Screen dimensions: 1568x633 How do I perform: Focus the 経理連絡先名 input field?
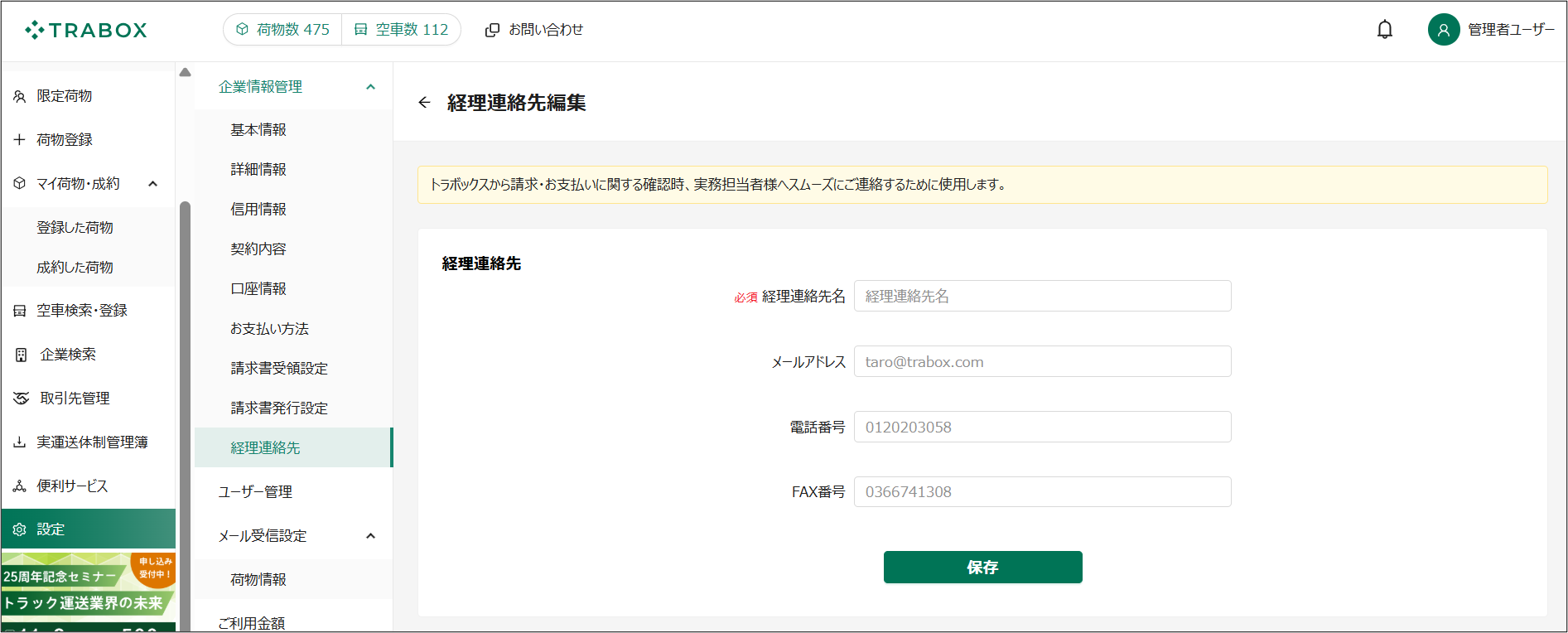point(1042,296)
